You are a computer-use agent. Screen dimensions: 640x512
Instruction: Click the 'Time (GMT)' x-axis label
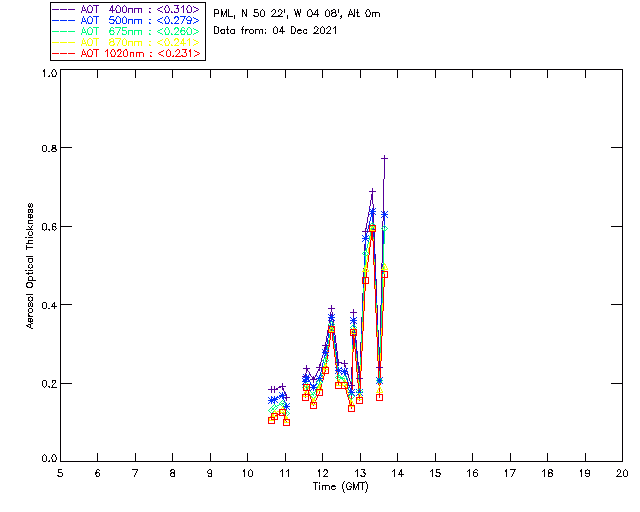pyautogui.click(x=340, y=487)
